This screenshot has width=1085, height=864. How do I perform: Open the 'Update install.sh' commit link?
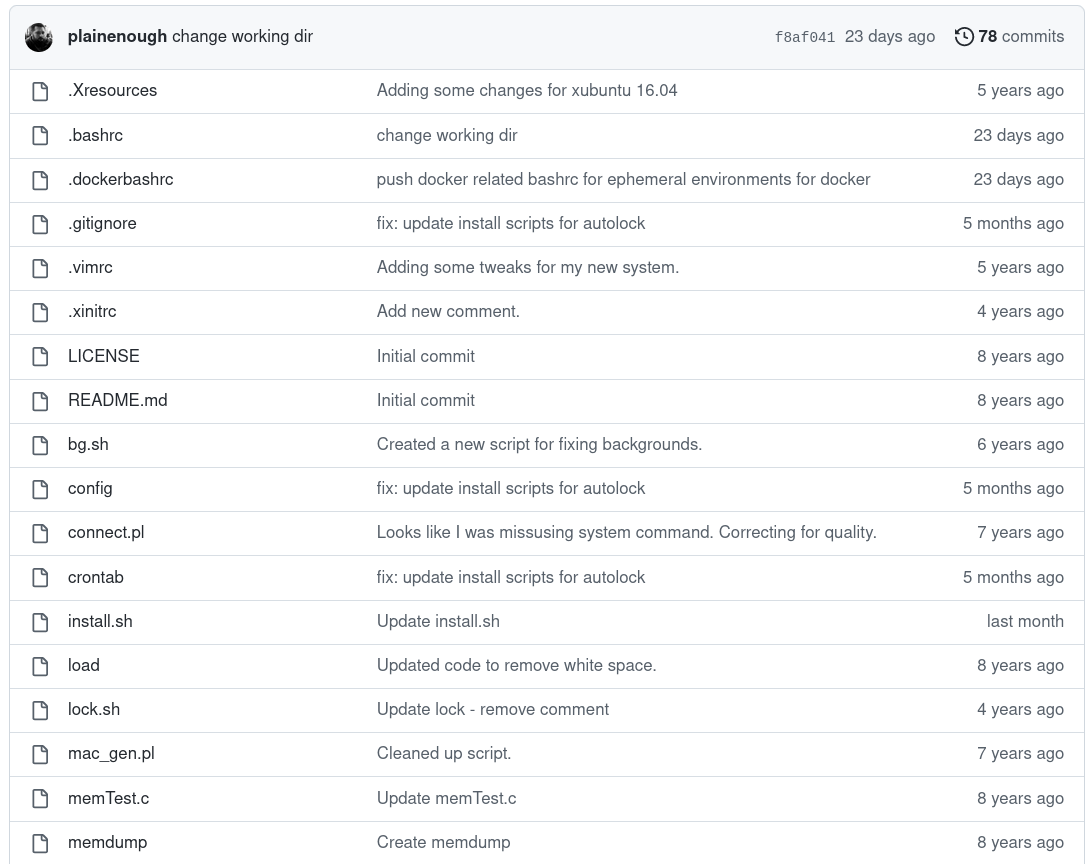[438, 621]
